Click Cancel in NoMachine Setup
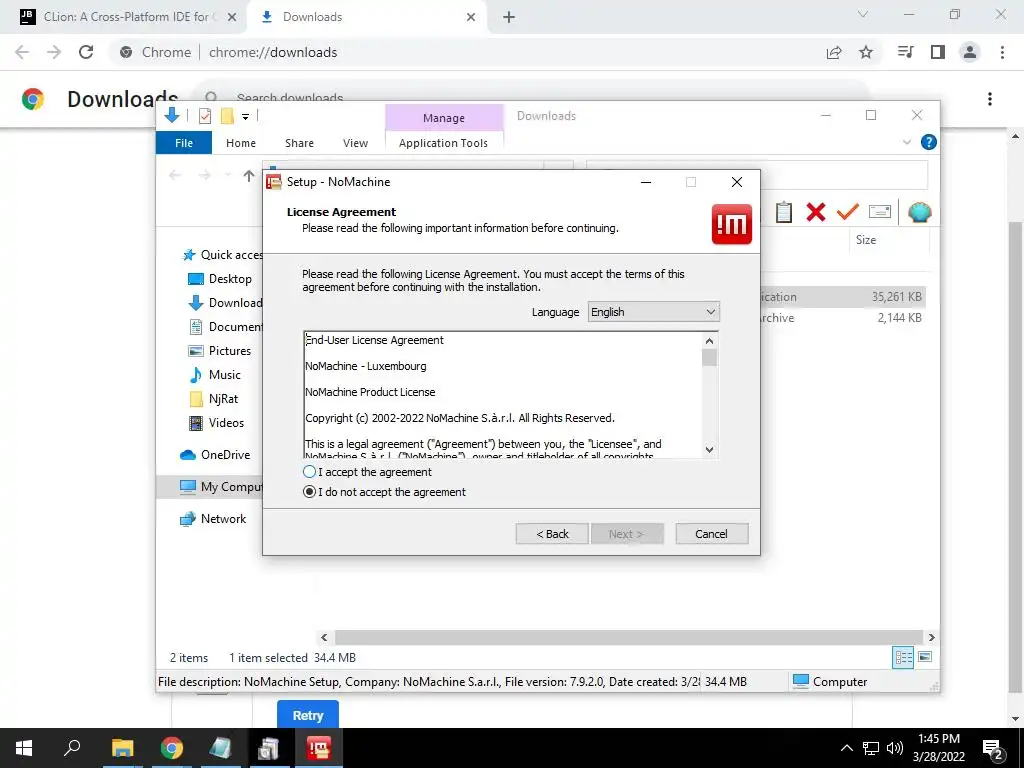 coord(711,534)
